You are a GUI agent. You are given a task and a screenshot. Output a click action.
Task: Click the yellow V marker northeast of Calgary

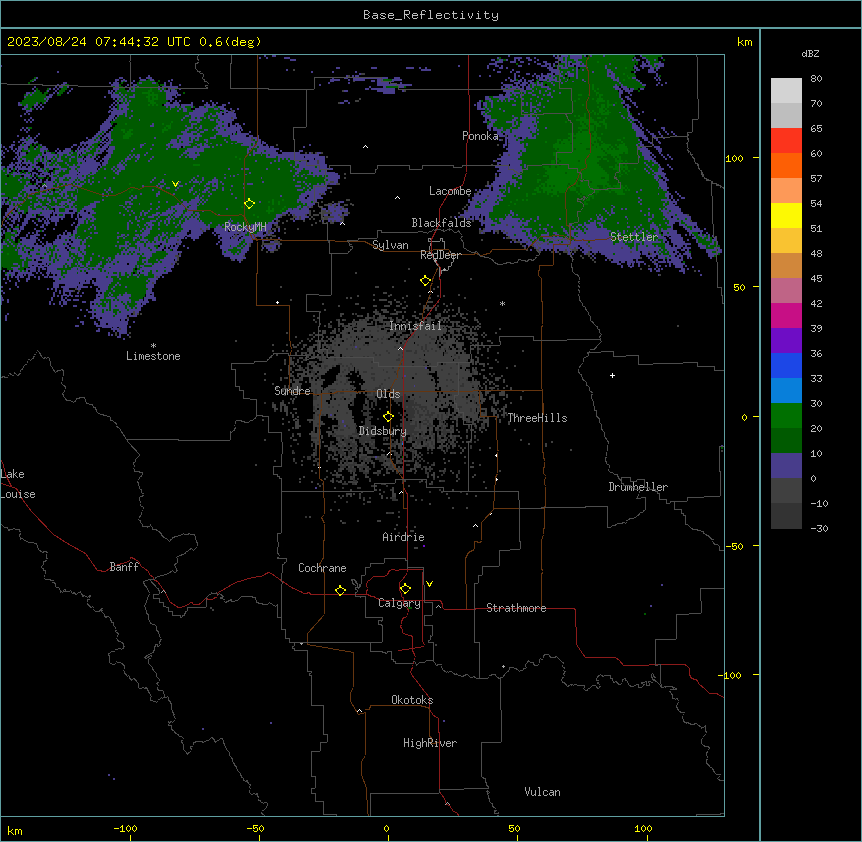coord(429,584)
